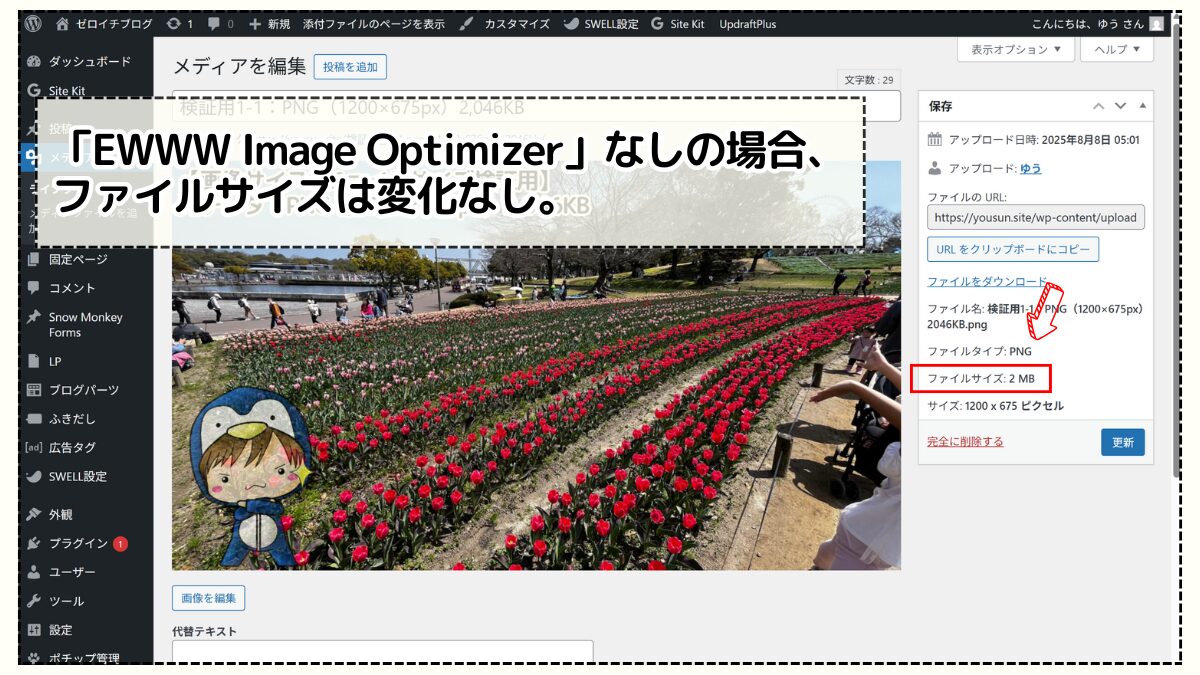Move the 保存 panel up
1200x675 pixels.
1099,106
